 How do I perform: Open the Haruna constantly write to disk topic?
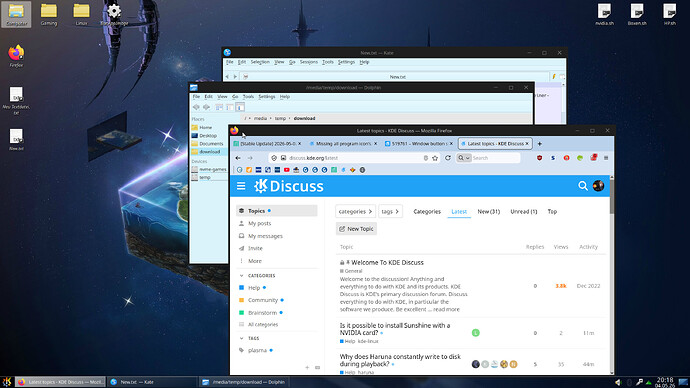pyautogui.click(x=400, y=360)
